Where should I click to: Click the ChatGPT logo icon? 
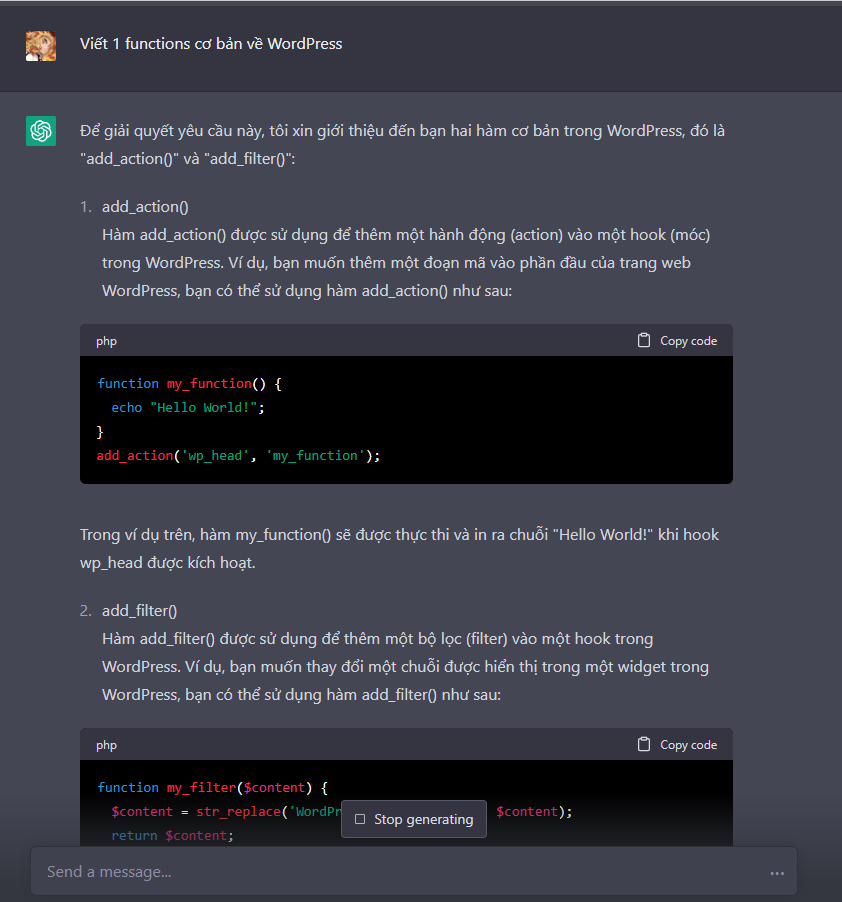pyautogui.click(x=41, y=131)
